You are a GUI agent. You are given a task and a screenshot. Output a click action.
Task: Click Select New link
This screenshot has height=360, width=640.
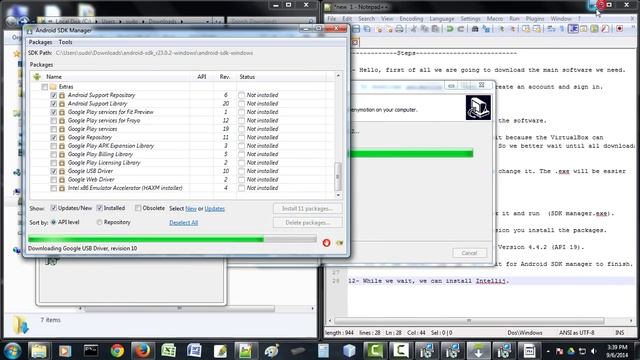coord(191,209)
